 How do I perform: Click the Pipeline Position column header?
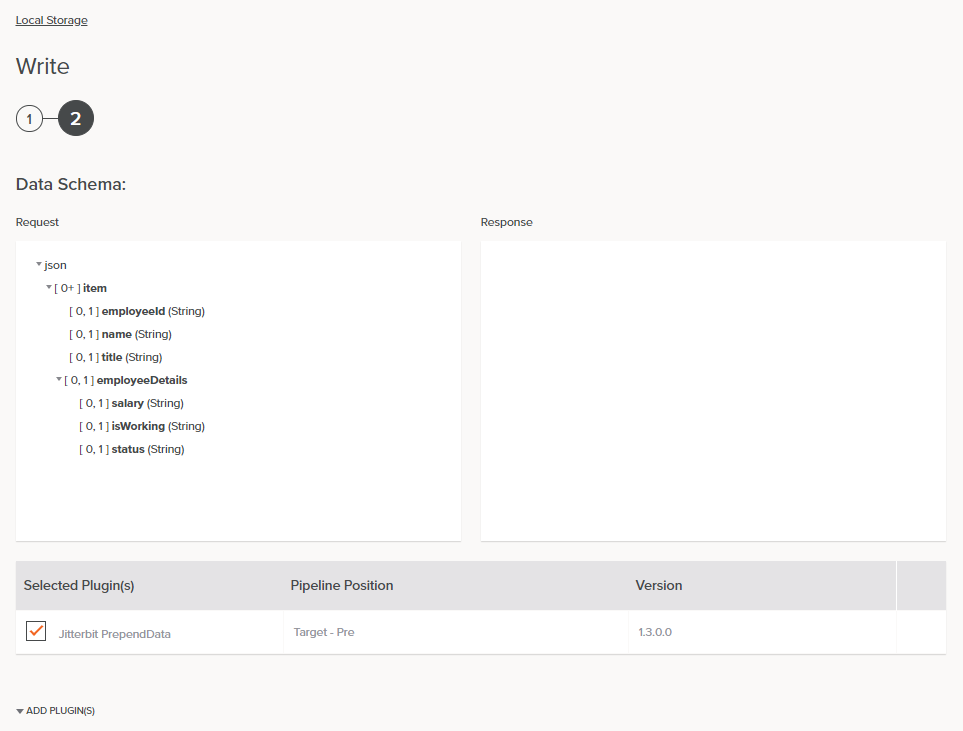click(342, 585)
